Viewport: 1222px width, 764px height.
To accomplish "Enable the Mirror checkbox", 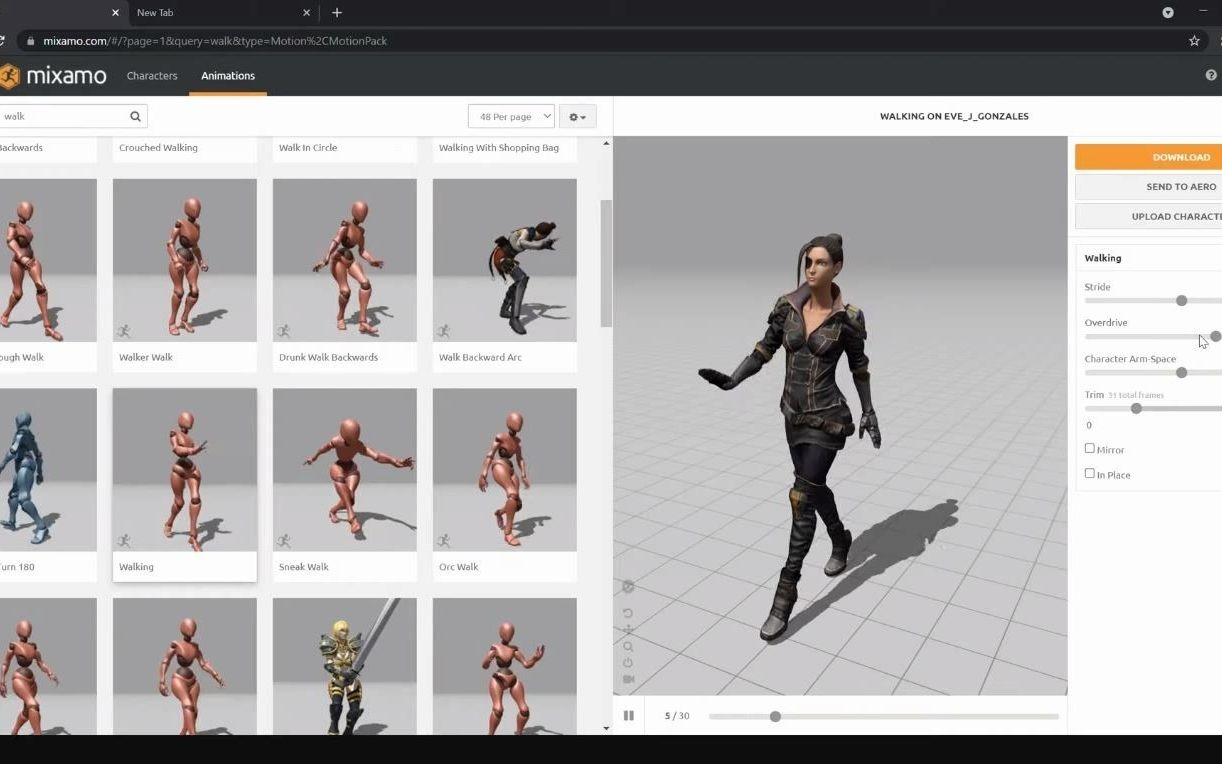I will click(x=1090, y=448).
